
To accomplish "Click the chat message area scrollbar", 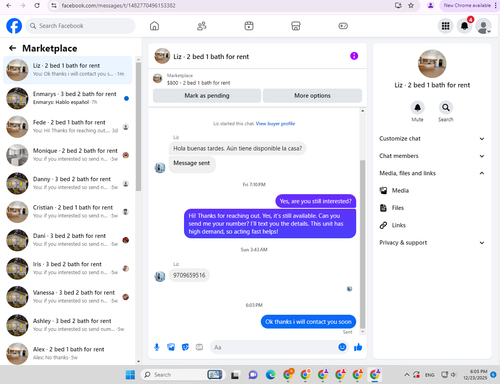I will click(363, 243).
